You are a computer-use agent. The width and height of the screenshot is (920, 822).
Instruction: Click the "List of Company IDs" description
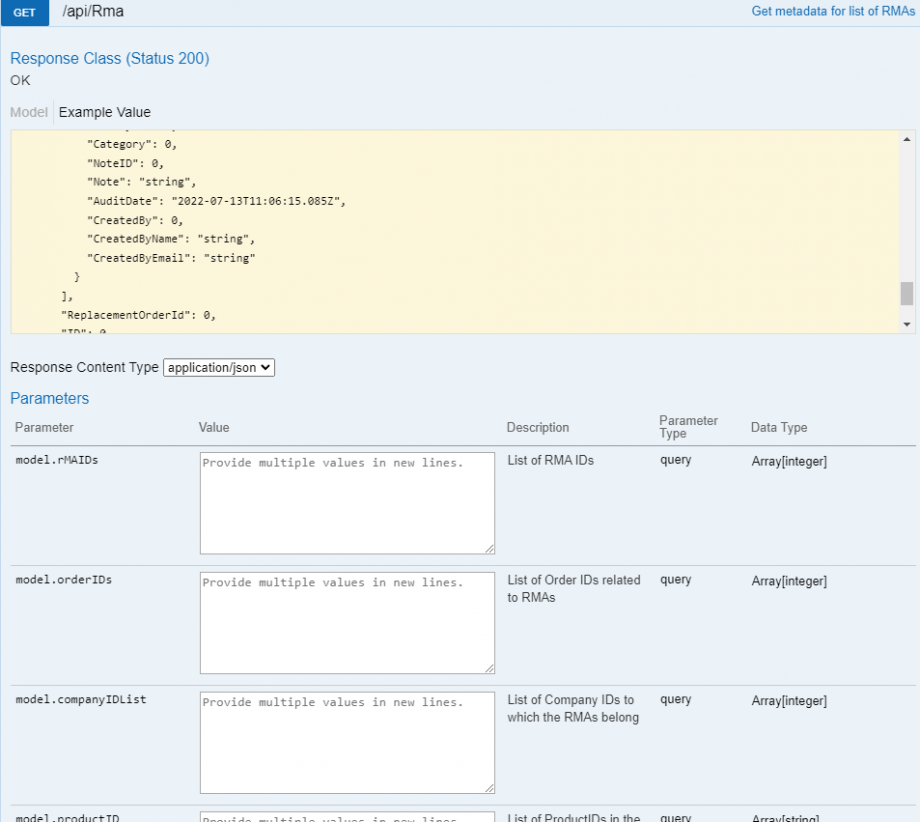click(x=573, y=708)
